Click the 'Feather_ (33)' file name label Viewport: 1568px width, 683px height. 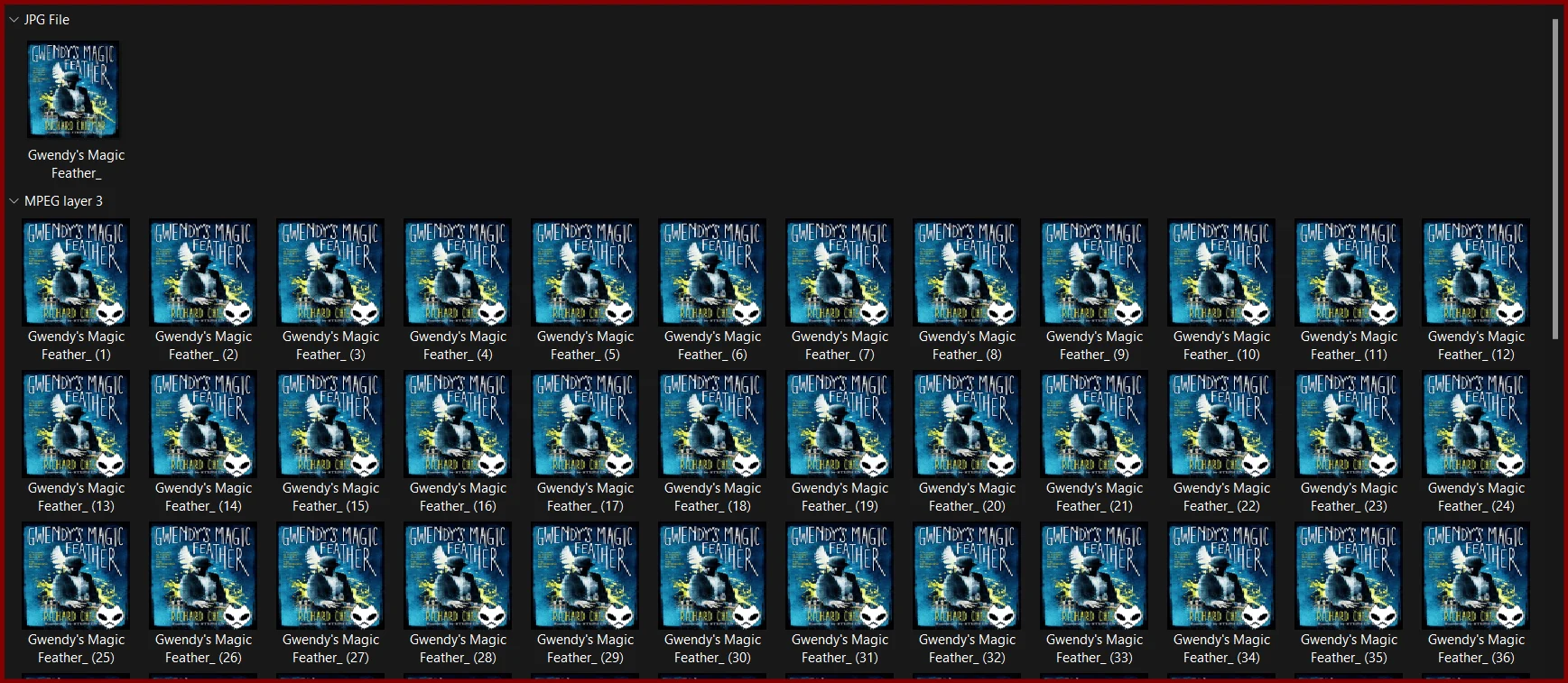[1094, 658]
